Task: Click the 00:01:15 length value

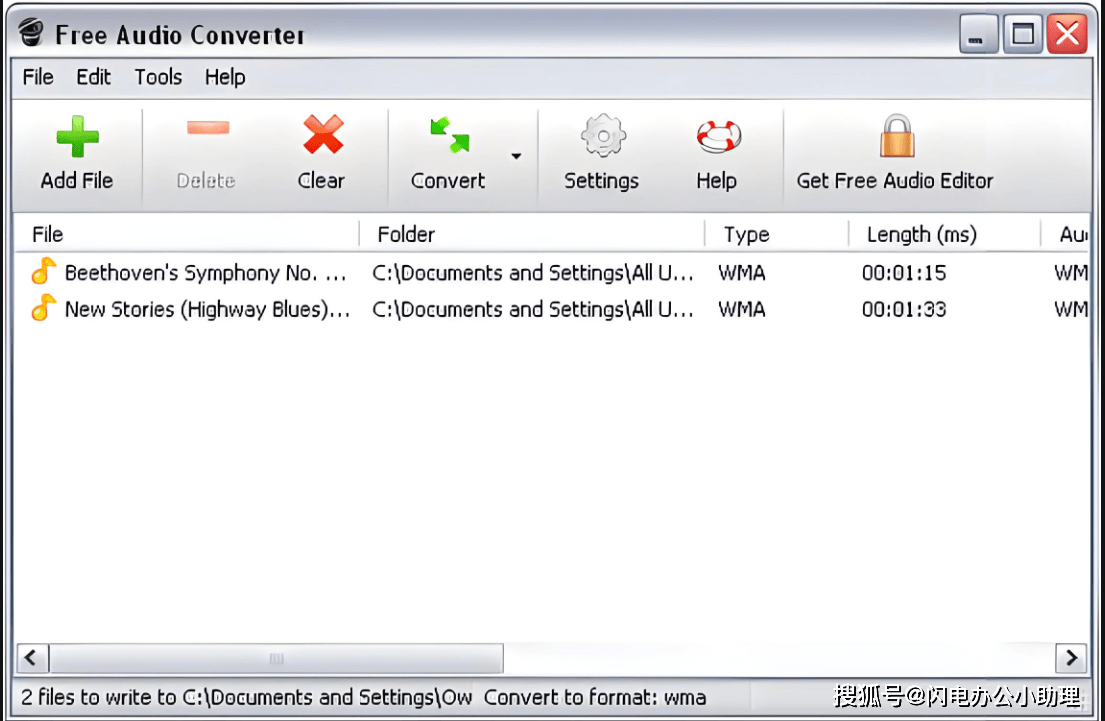Action: tap(904, 273)
